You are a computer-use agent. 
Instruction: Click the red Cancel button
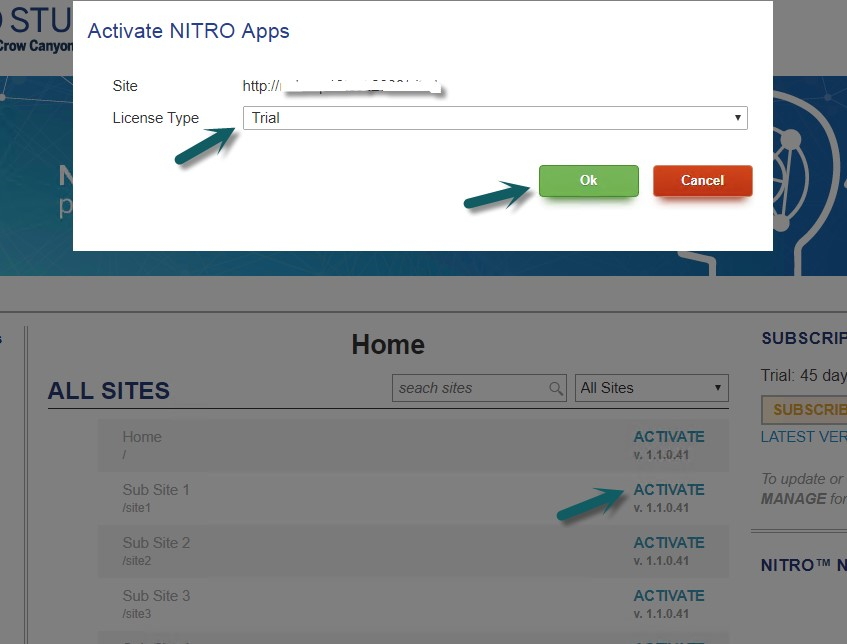point(702,180)
